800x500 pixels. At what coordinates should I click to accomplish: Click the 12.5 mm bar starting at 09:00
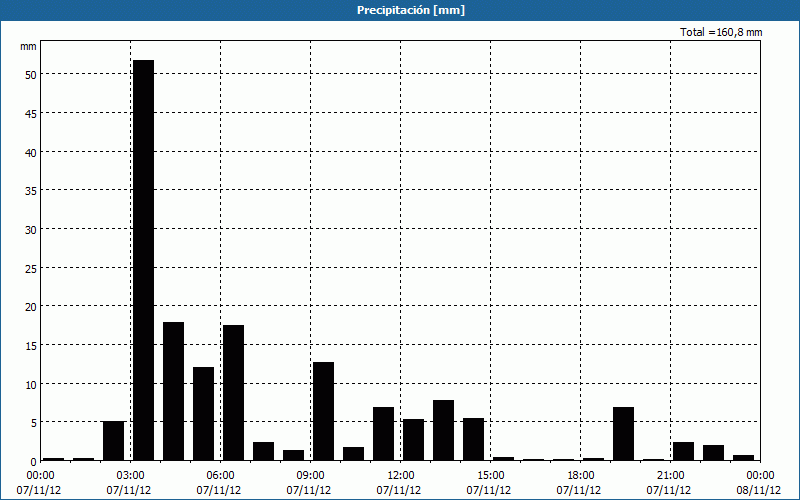point(323,411)
